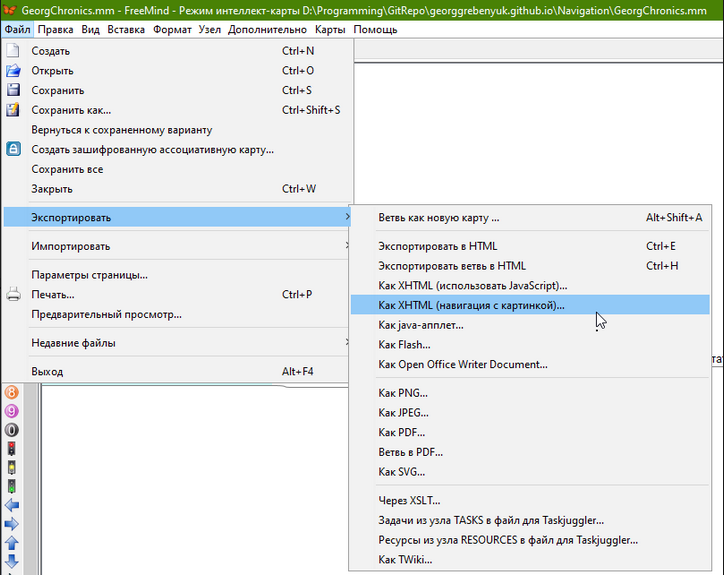724x575 pixels.
Task: Select the red traffic light icon
Action: [13, 449]
